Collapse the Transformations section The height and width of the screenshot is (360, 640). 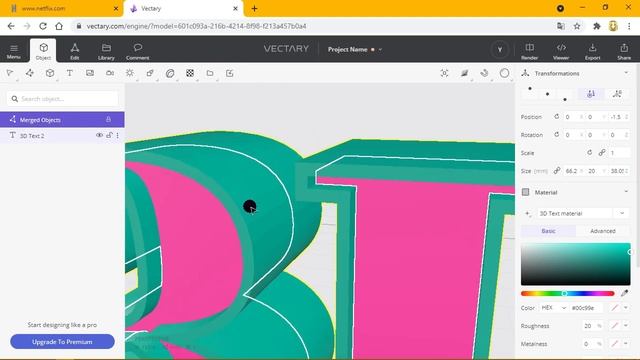tap(626, 73)
